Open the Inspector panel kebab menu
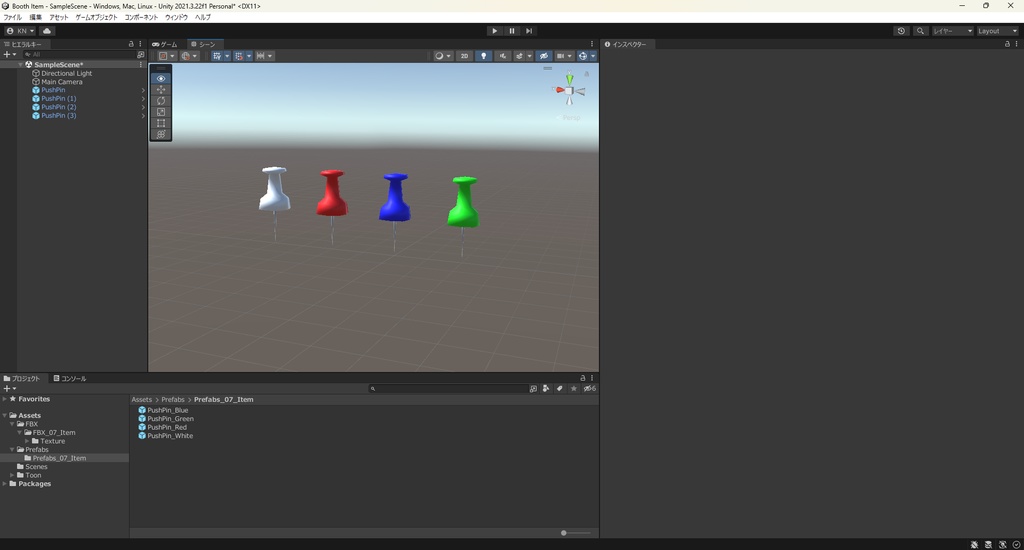1024x550 pixels. click(x=1016, y=44)
